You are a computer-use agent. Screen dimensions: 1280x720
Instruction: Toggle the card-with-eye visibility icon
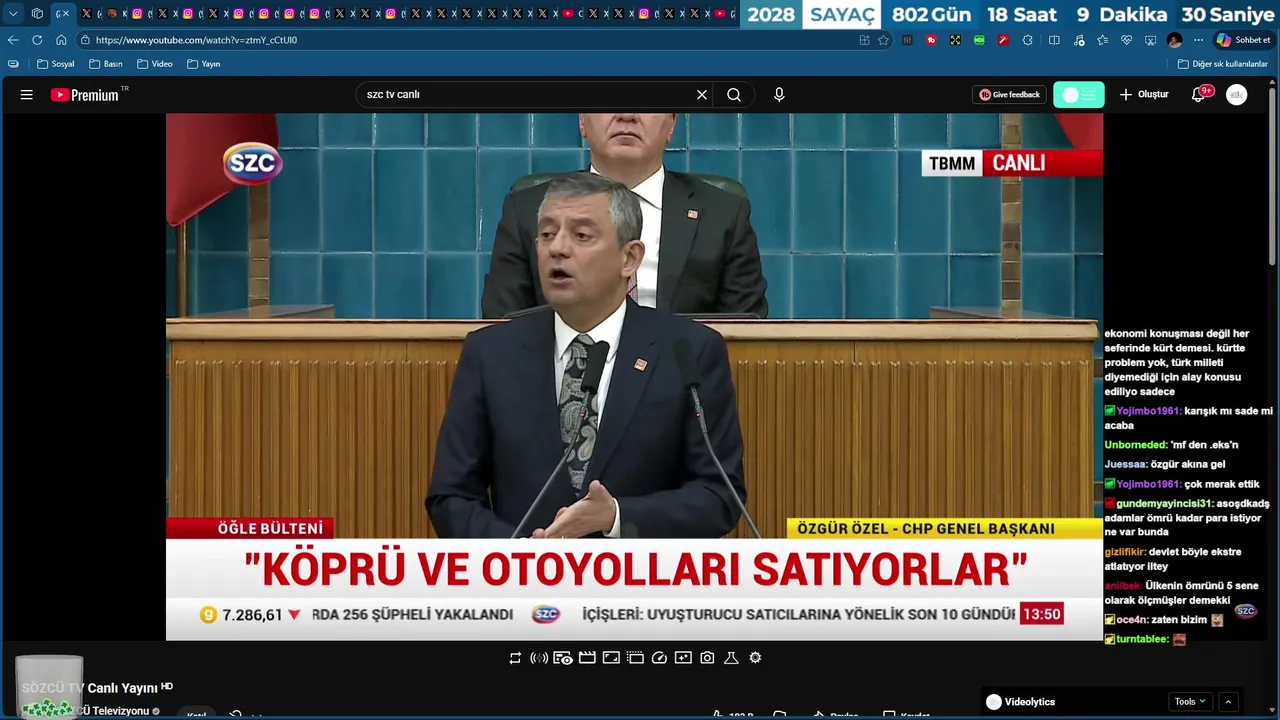tap(563, 658)
